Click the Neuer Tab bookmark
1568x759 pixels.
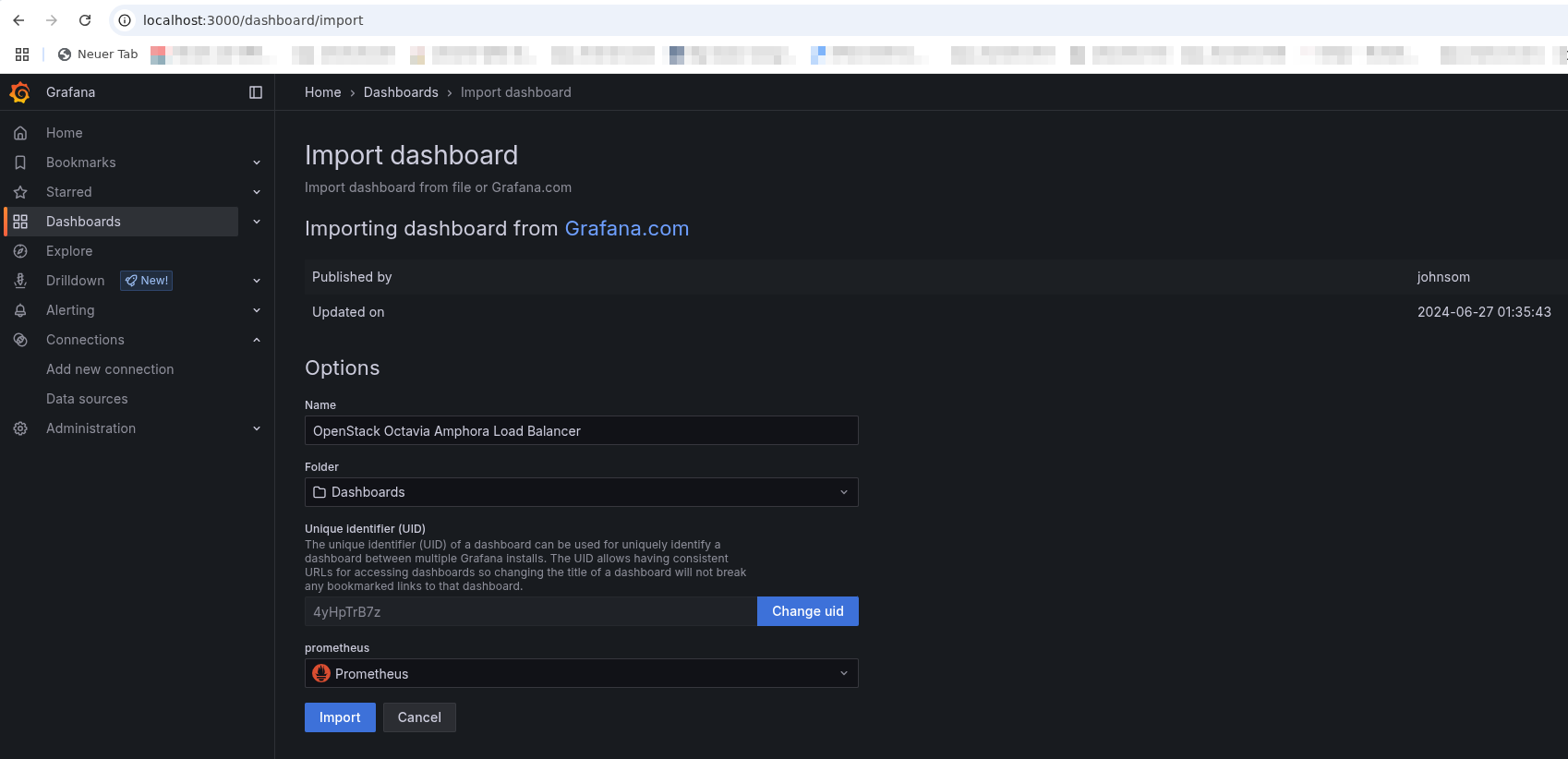[98, 54]
